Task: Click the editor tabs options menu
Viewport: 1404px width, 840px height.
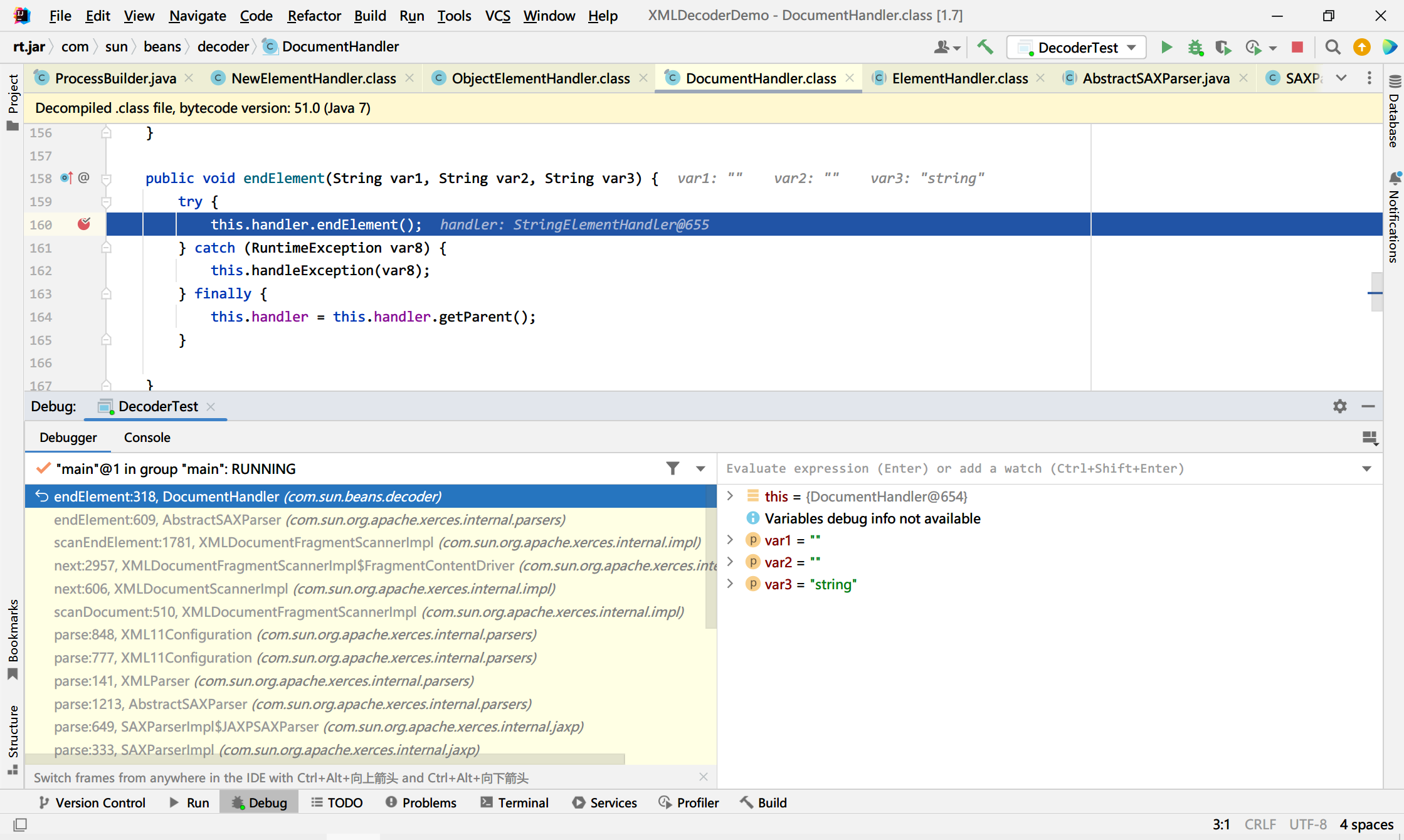Action: point(1370,78)
